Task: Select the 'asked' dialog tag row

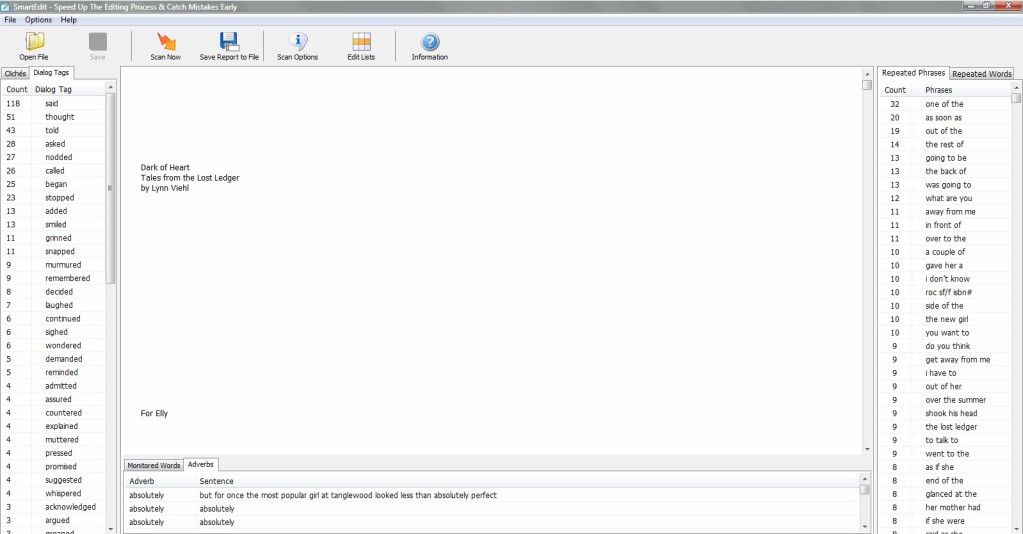Action: 54,144
